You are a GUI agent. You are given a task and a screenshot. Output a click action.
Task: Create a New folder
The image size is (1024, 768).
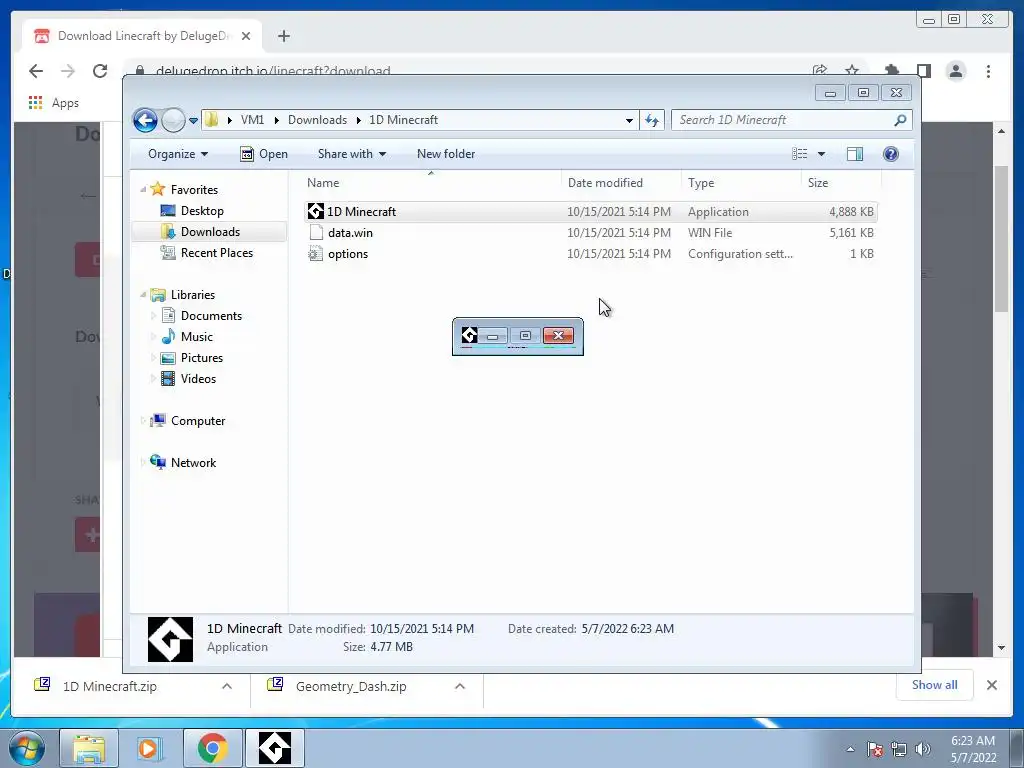[x=446, y=154]
